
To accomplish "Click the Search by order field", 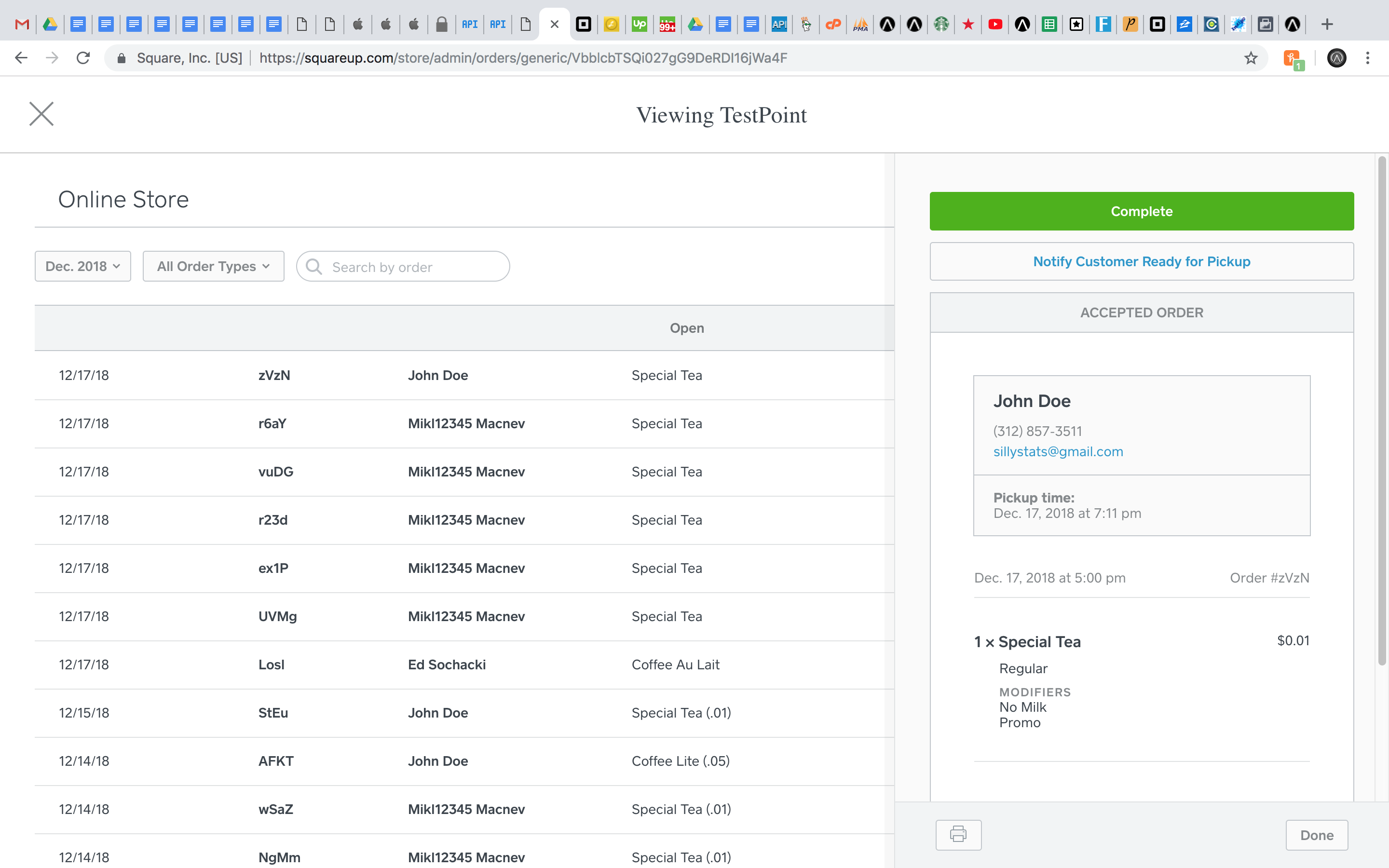I will pos(413,267).
